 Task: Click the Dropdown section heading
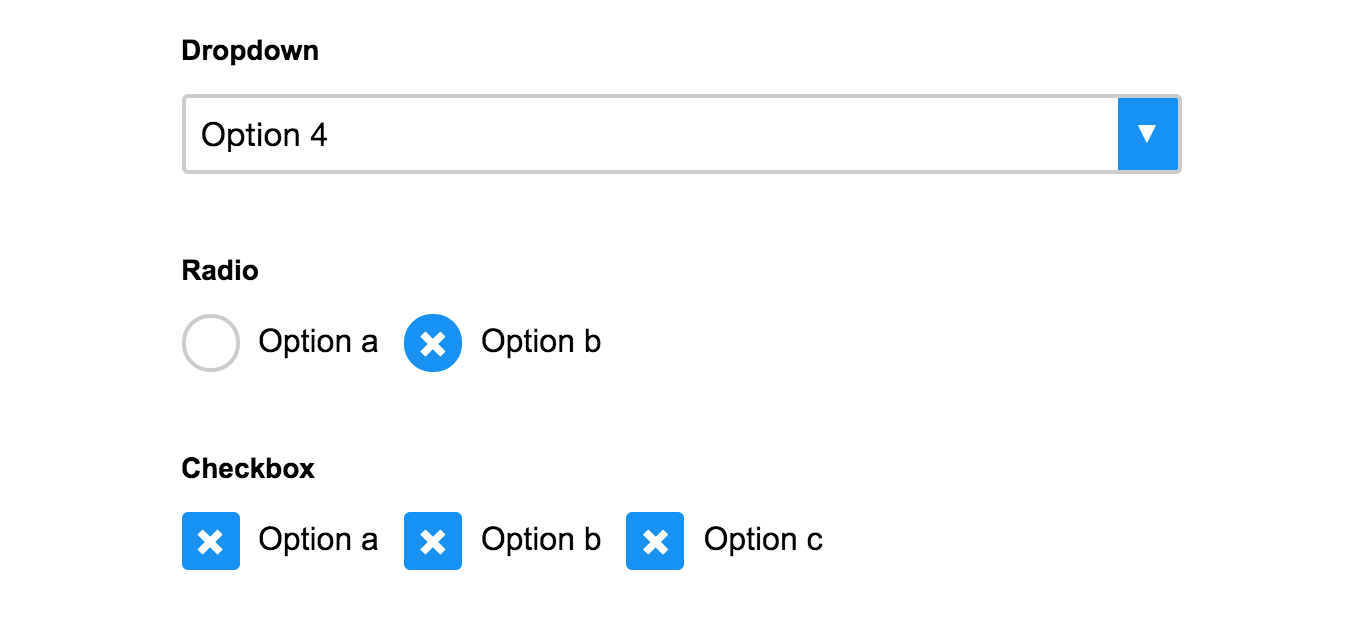coord(250,51)
